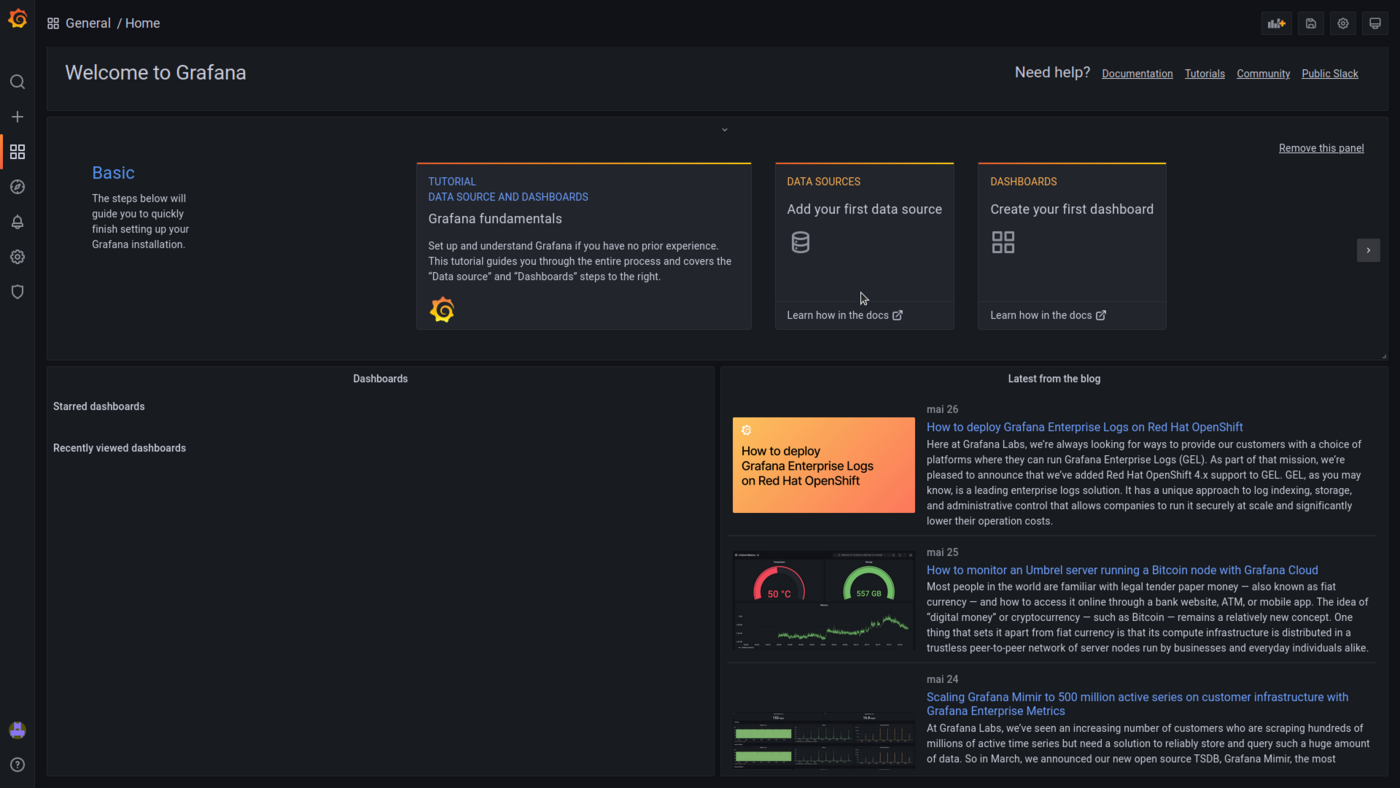Click General in the breadcrumb
This screenshot has width=1400, height=788.
[88, 23]
